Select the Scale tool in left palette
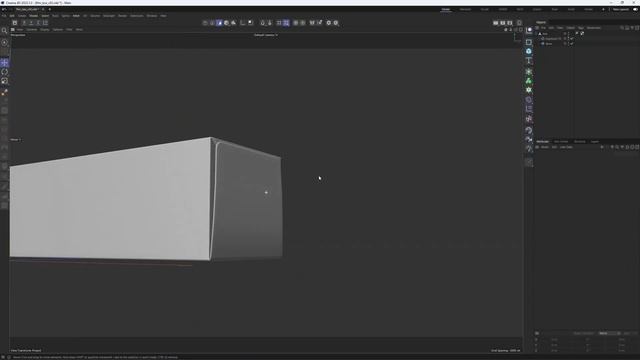640x360 pixels. tap(4, 81)
